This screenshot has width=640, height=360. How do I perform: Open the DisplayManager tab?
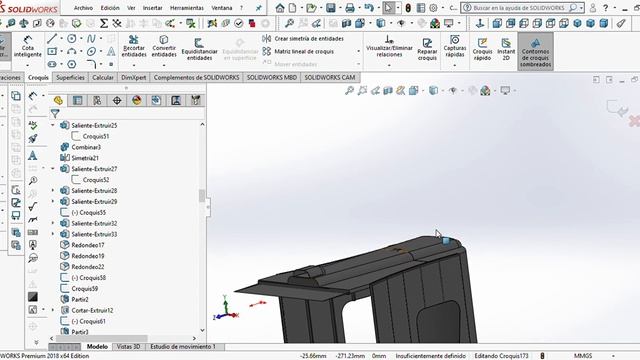tap(136, 100)
